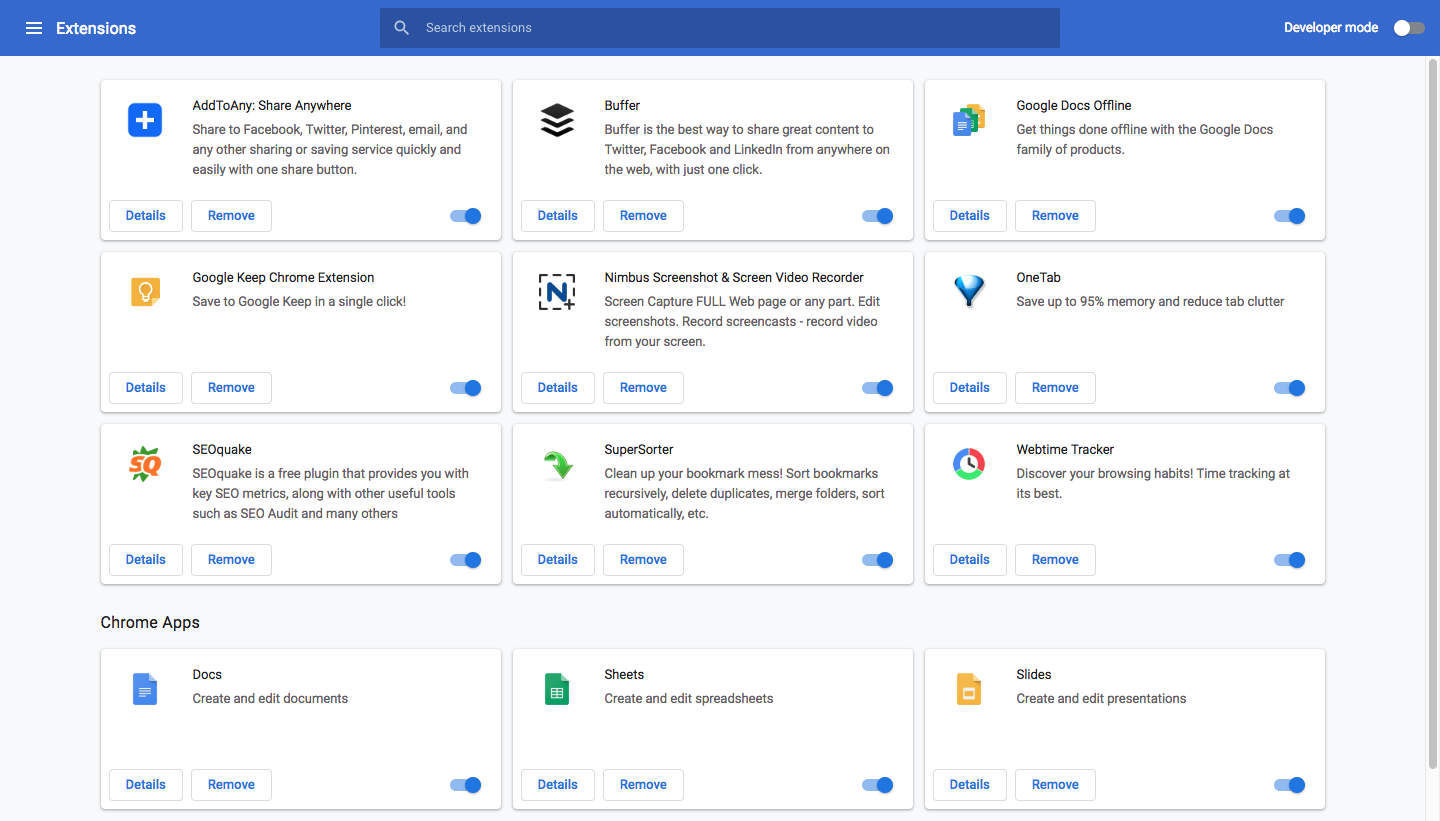Viewport: 1440px width, 821px height.
Task: Click the Sheets green spreadsheet icon
Action: (x=557, y=690)
